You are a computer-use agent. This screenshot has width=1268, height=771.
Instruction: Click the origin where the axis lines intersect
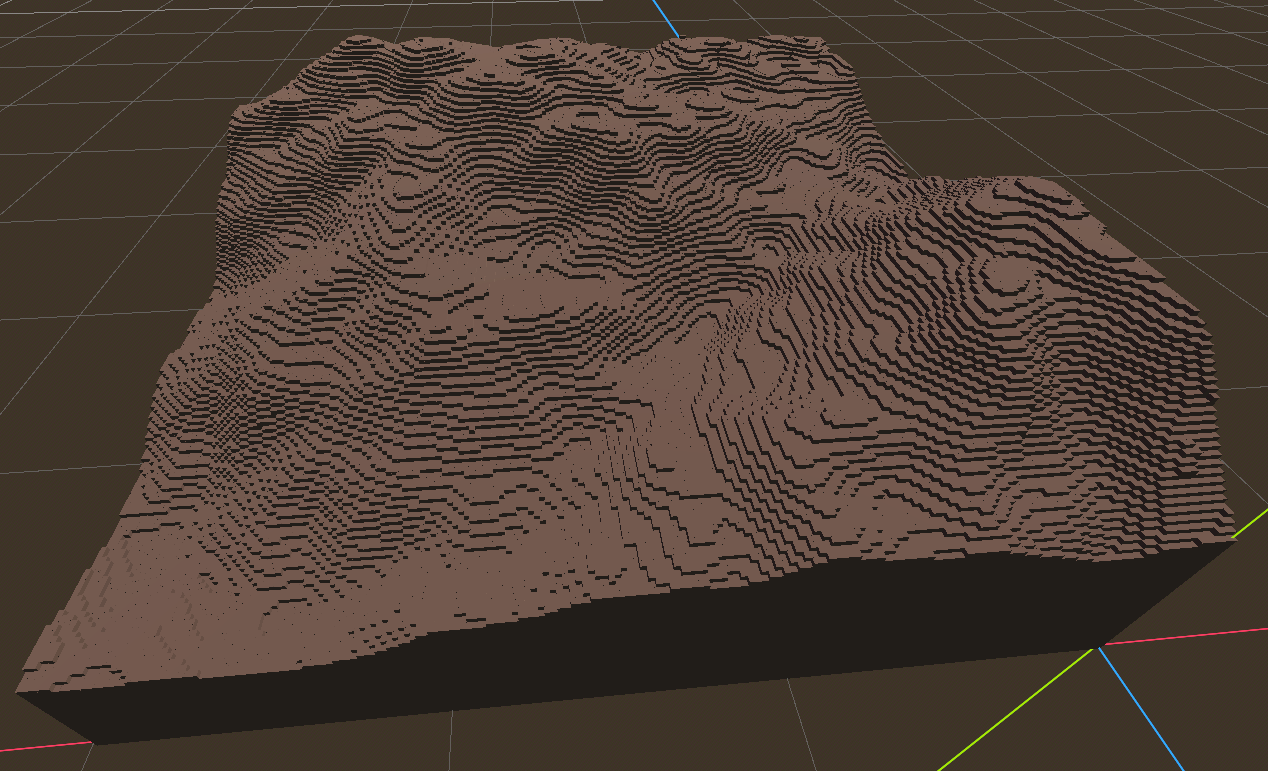pos(1096,648)
